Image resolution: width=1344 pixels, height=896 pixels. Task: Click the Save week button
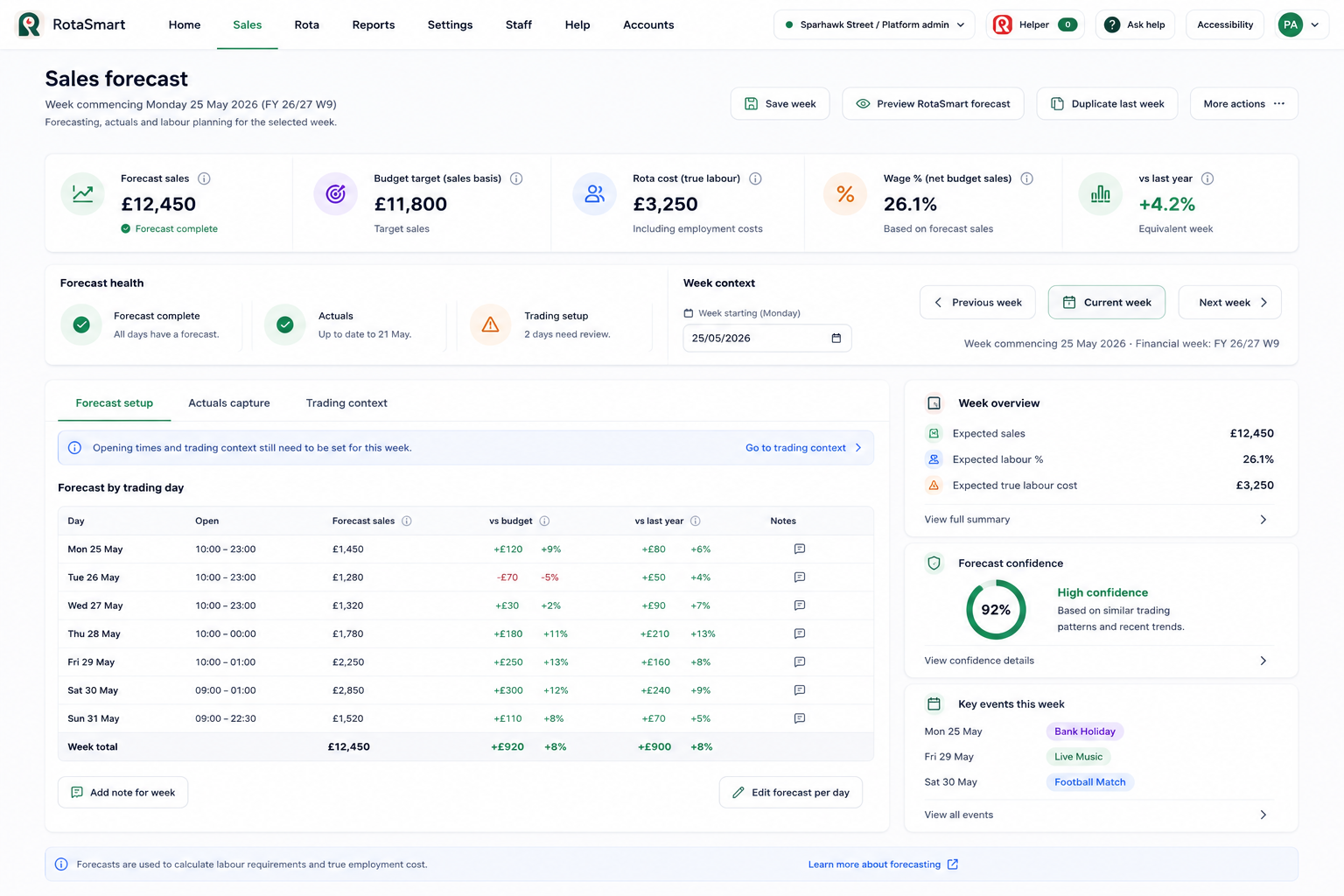(x=780, y=103)
